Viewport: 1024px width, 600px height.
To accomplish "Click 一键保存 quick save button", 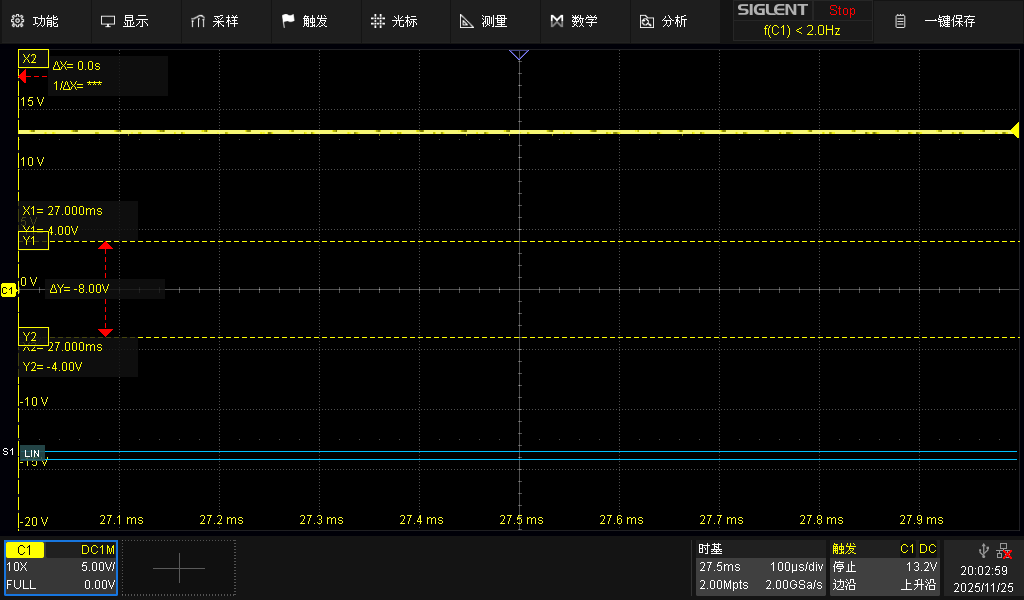I will coord(948,22).
